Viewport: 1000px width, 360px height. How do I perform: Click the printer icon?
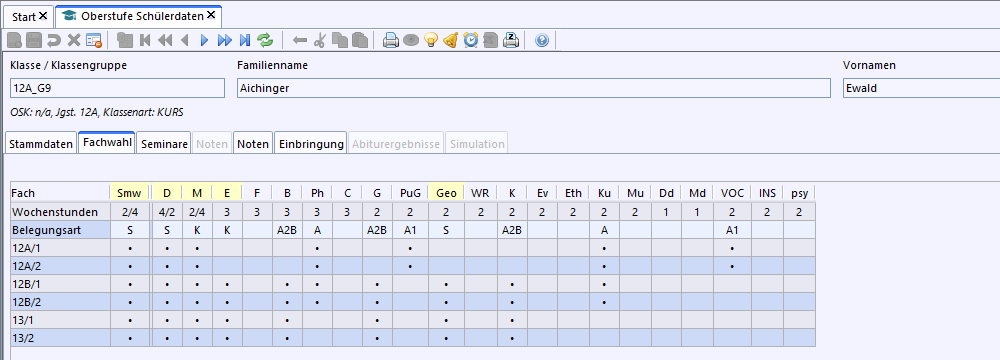391,40
